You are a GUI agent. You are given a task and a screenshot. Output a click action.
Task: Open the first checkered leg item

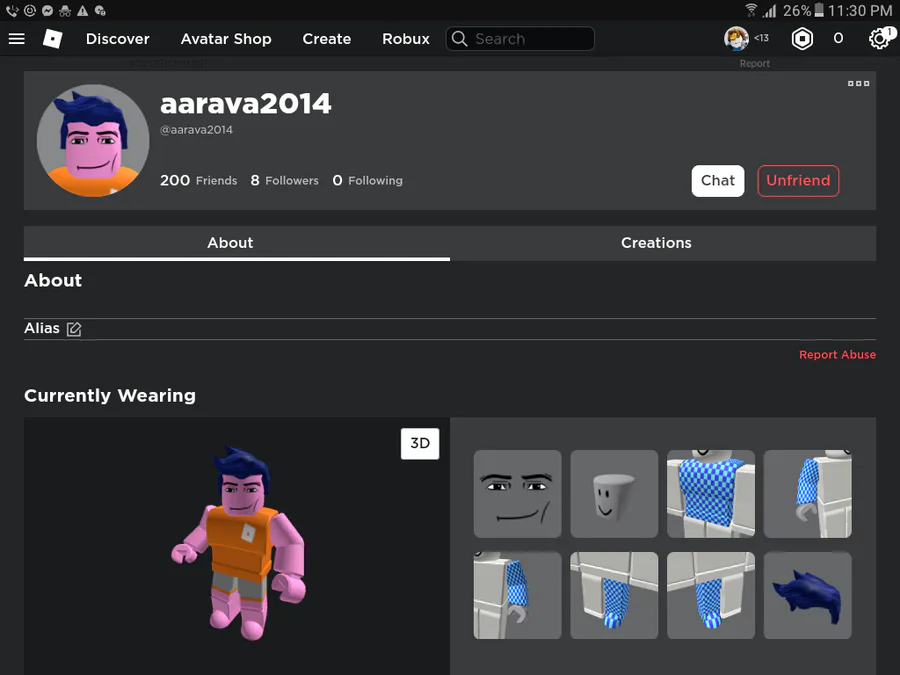click(x=614, y=595)
